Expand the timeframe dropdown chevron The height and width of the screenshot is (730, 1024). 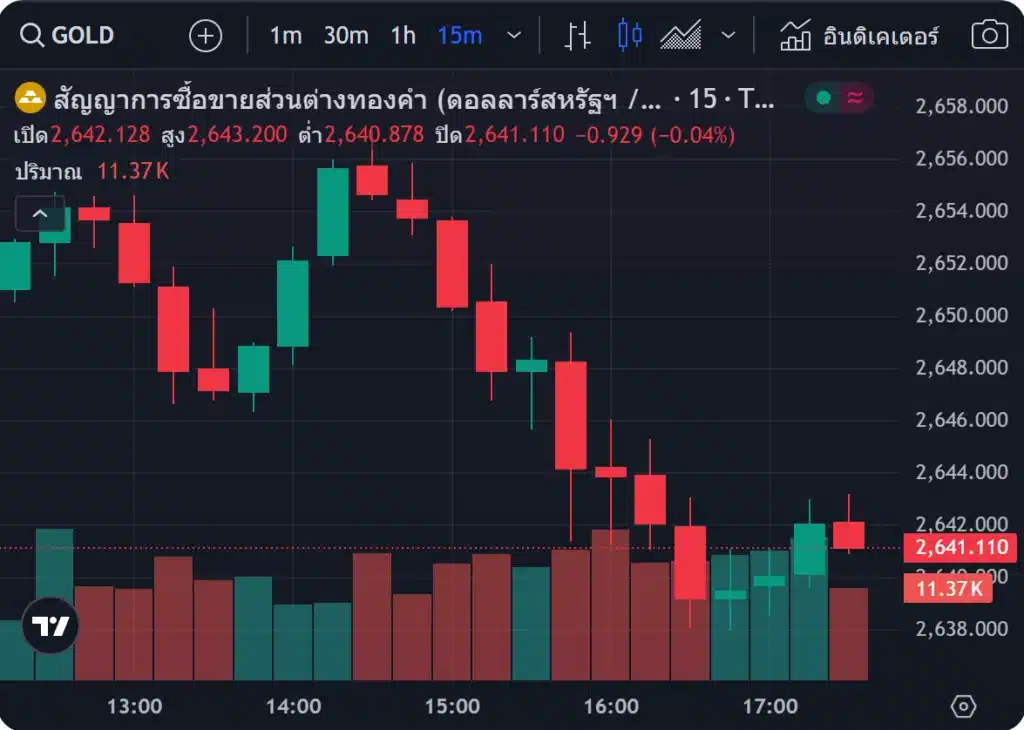tap(514, 36)
